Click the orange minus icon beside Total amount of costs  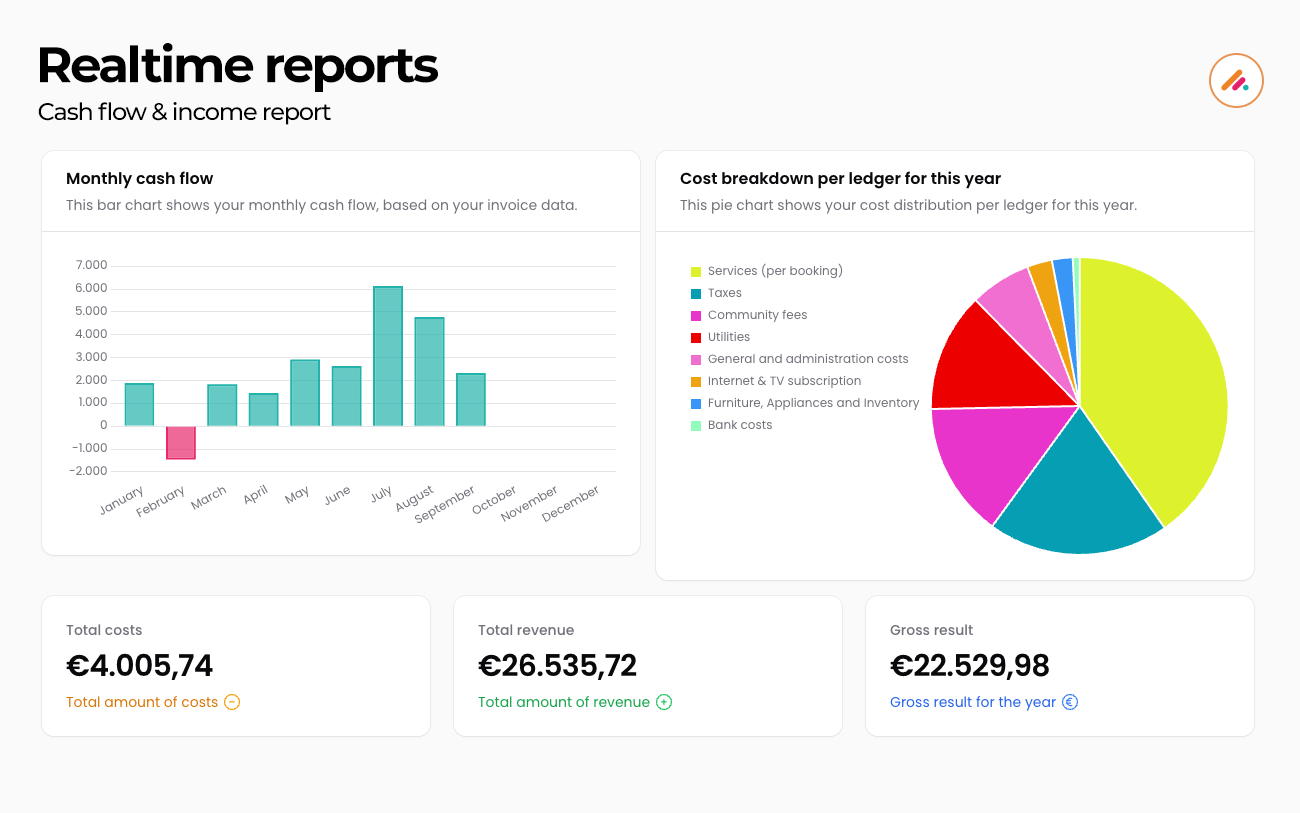click(231, 702)
